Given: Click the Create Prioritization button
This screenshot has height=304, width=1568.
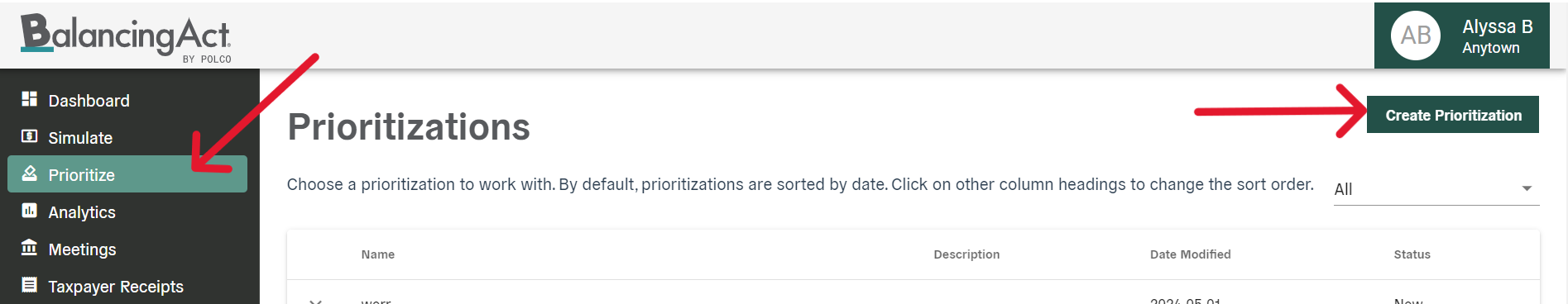Looking at the screenshot, I should click(1452, 115).
